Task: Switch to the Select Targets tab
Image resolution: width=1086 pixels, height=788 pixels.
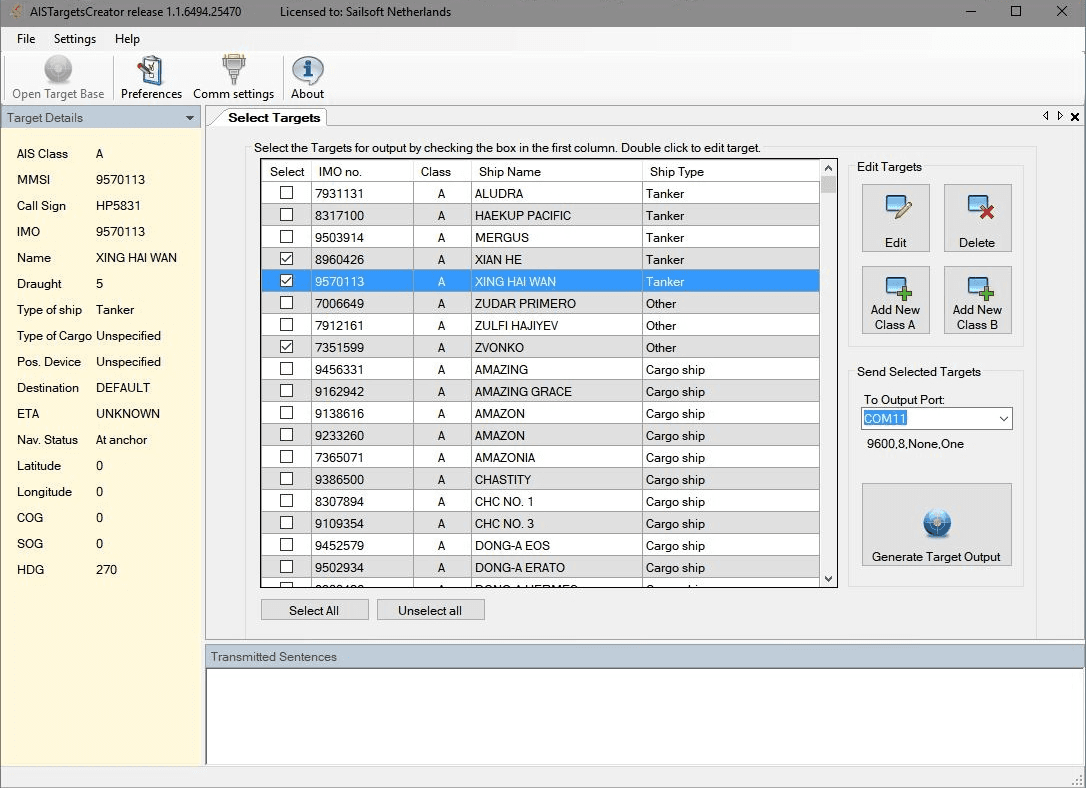Action: pos(274,118)
